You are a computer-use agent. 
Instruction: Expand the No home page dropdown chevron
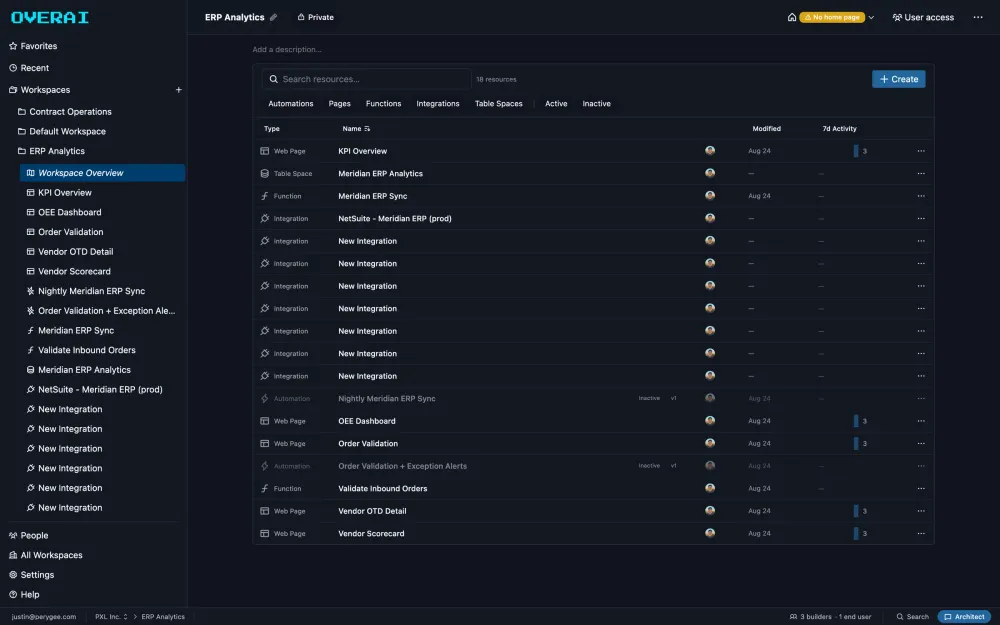(x=871, y=17)
